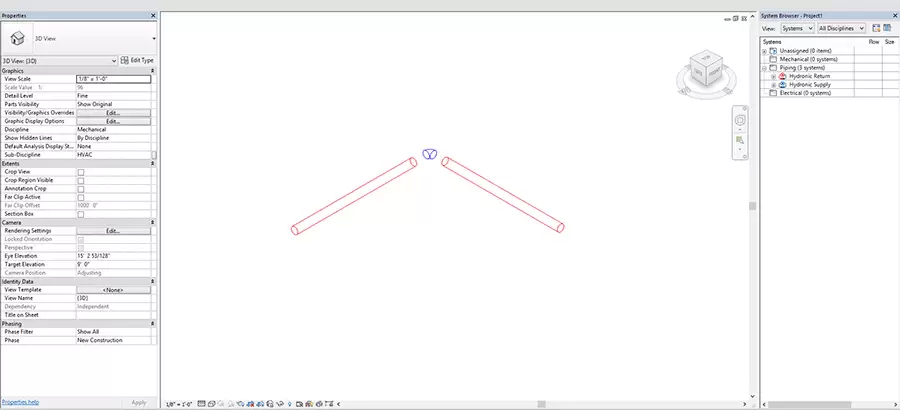Click the View Scale value field
Screen dimensions: 900x410
point(114,79)
